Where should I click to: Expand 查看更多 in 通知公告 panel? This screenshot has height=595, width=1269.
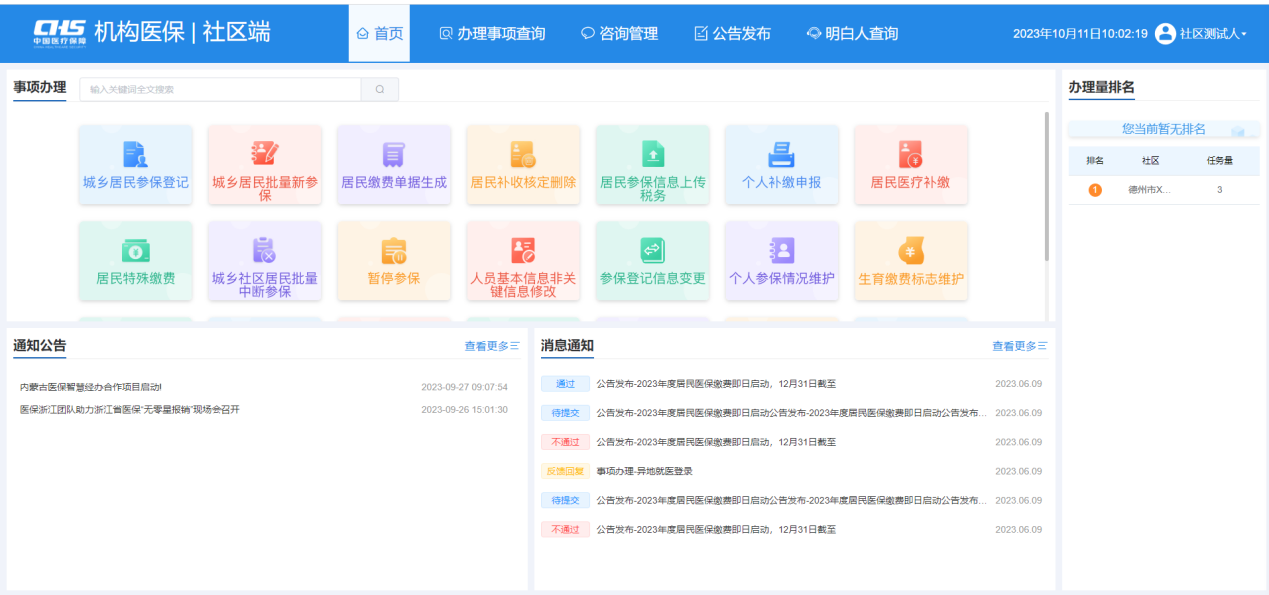[491, 346]
